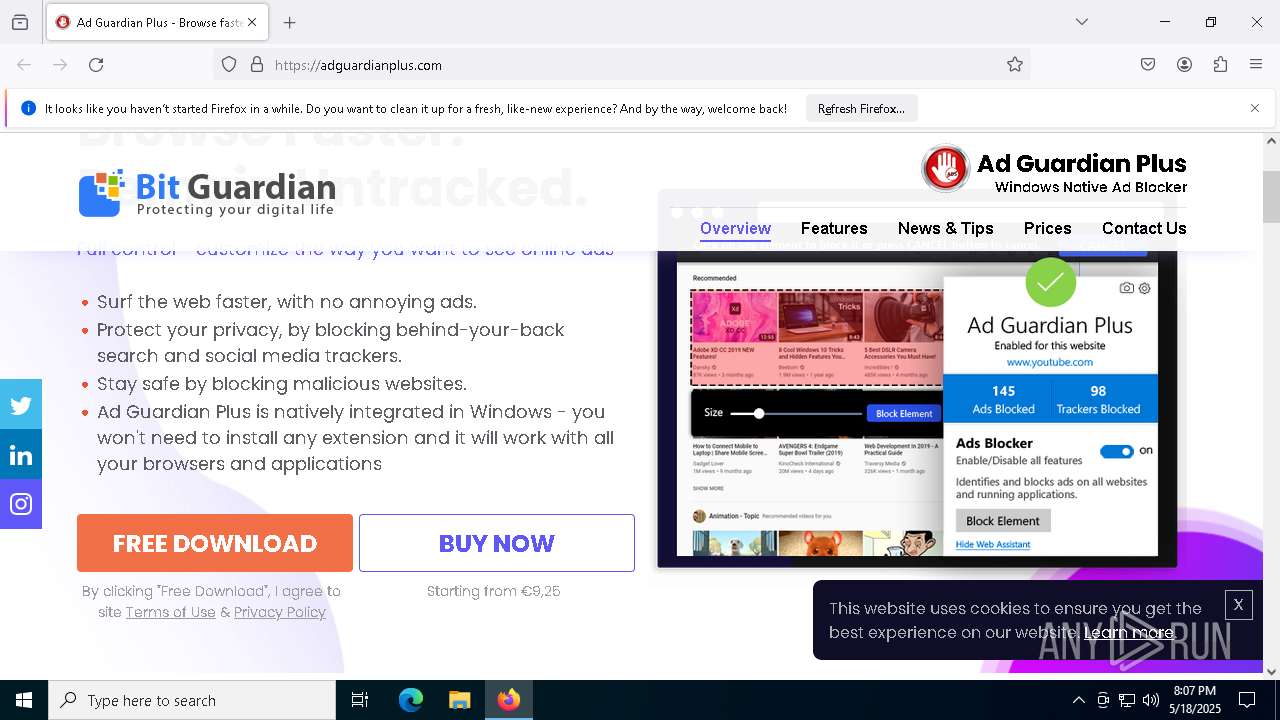Open cookie notice Learn more link
Viewport: 1280px width, 720px height.
pos(1128,632)
